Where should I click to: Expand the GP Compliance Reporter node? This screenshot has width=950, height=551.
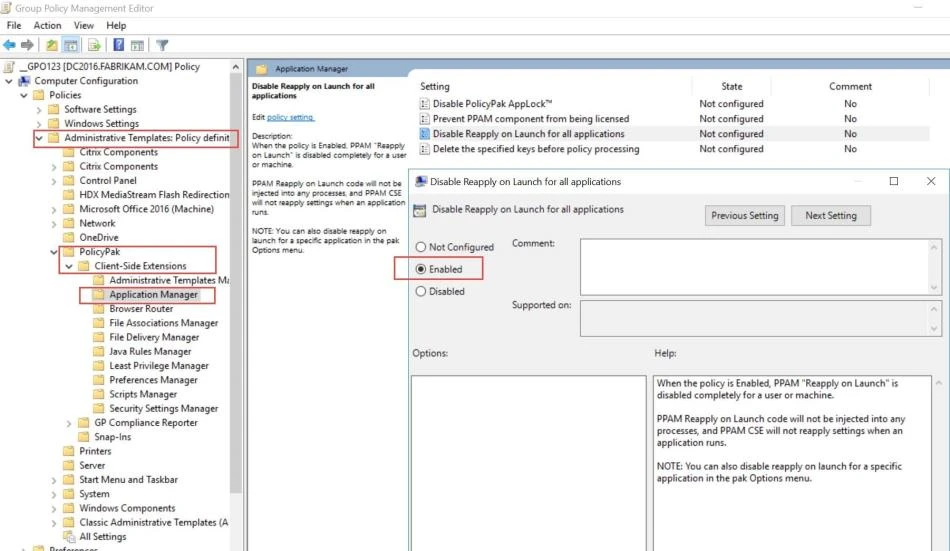tap(69, 423)
